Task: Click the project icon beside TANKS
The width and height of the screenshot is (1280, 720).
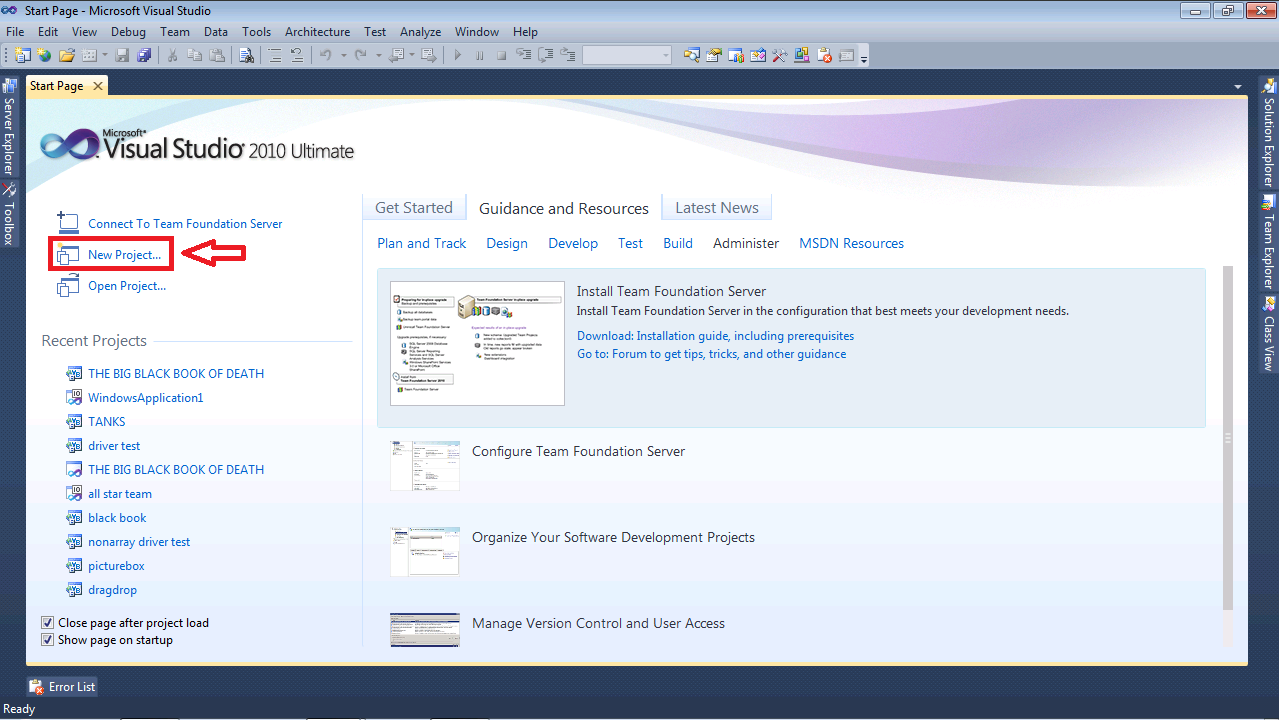Action: click(x=74, y=422)
